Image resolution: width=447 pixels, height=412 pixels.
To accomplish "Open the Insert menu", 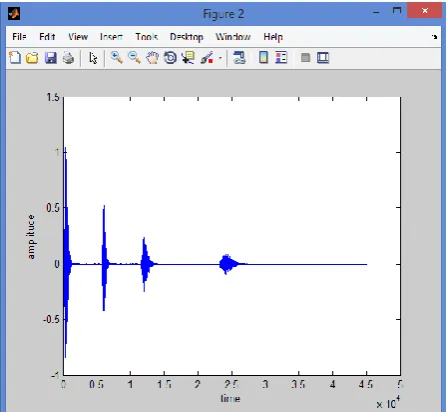I will pos(111,36).
